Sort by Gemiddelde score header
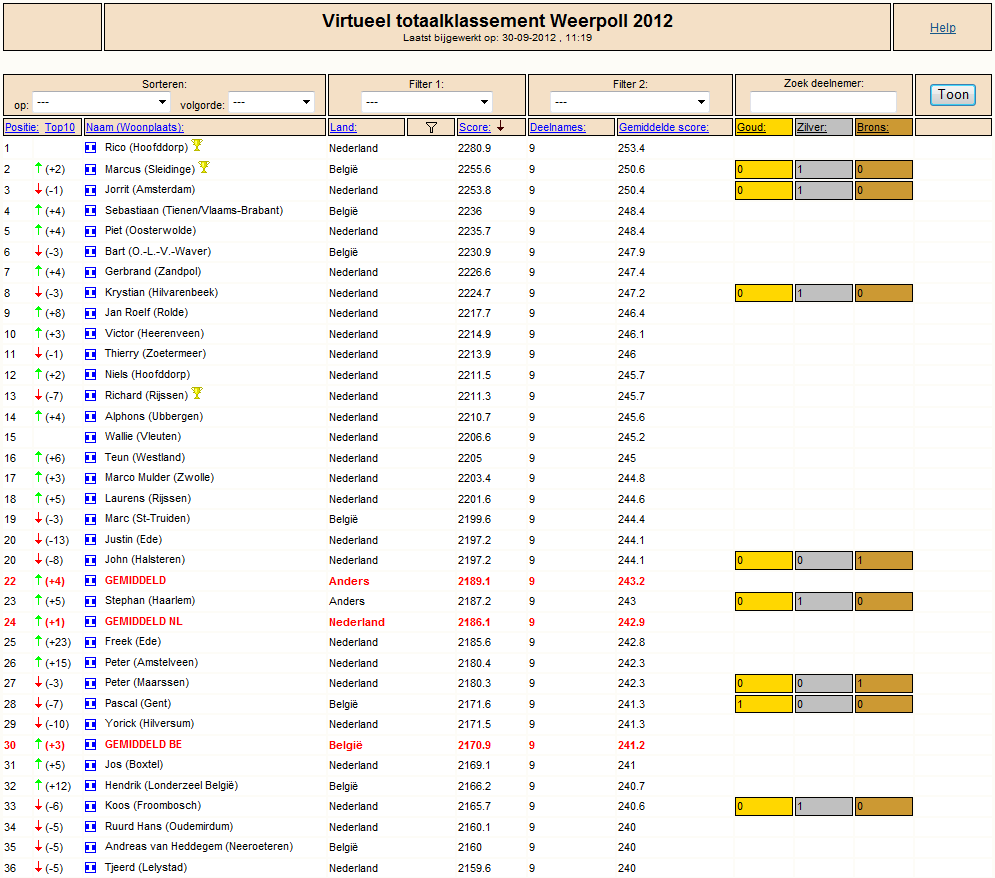 point(664,128)
